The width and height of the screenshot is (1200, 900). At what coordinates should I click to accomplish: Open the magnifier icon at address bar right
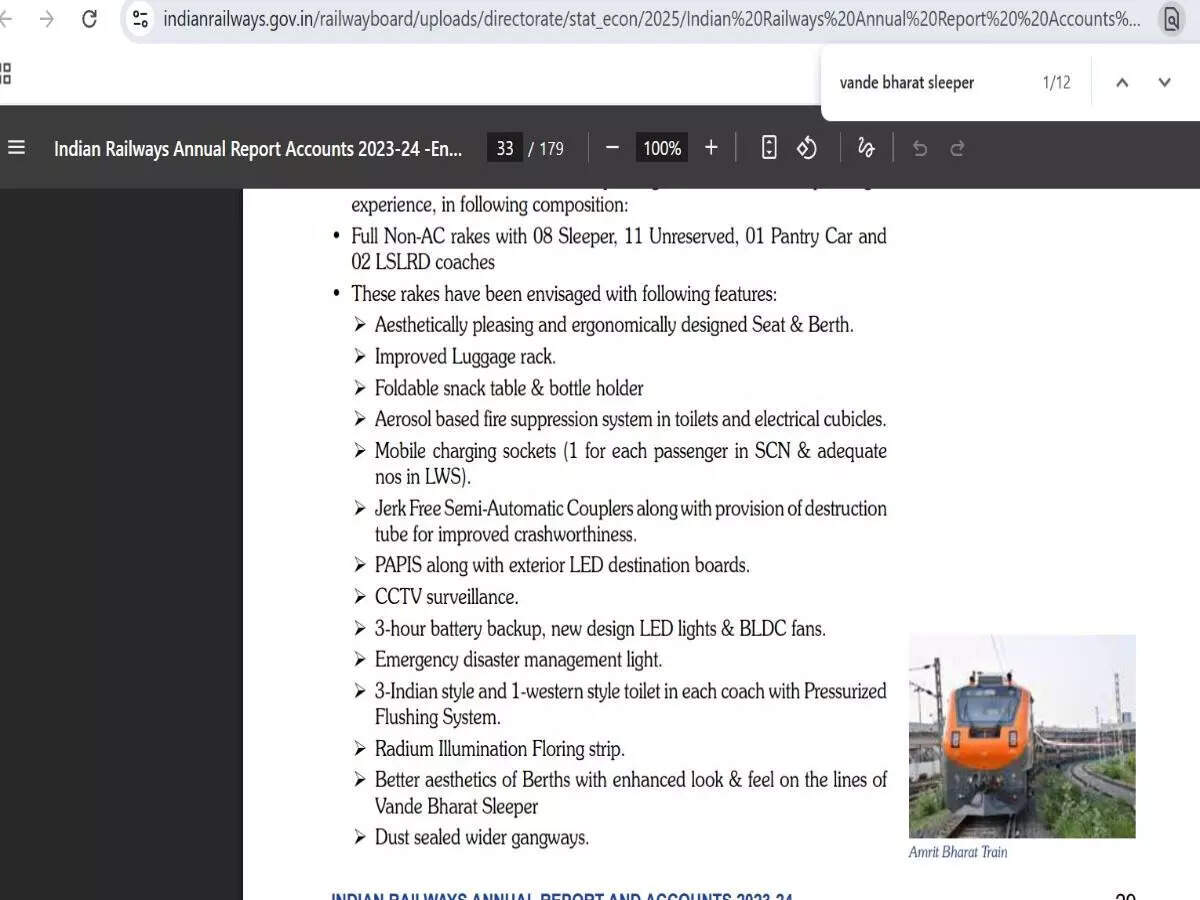click(1172, 18)
